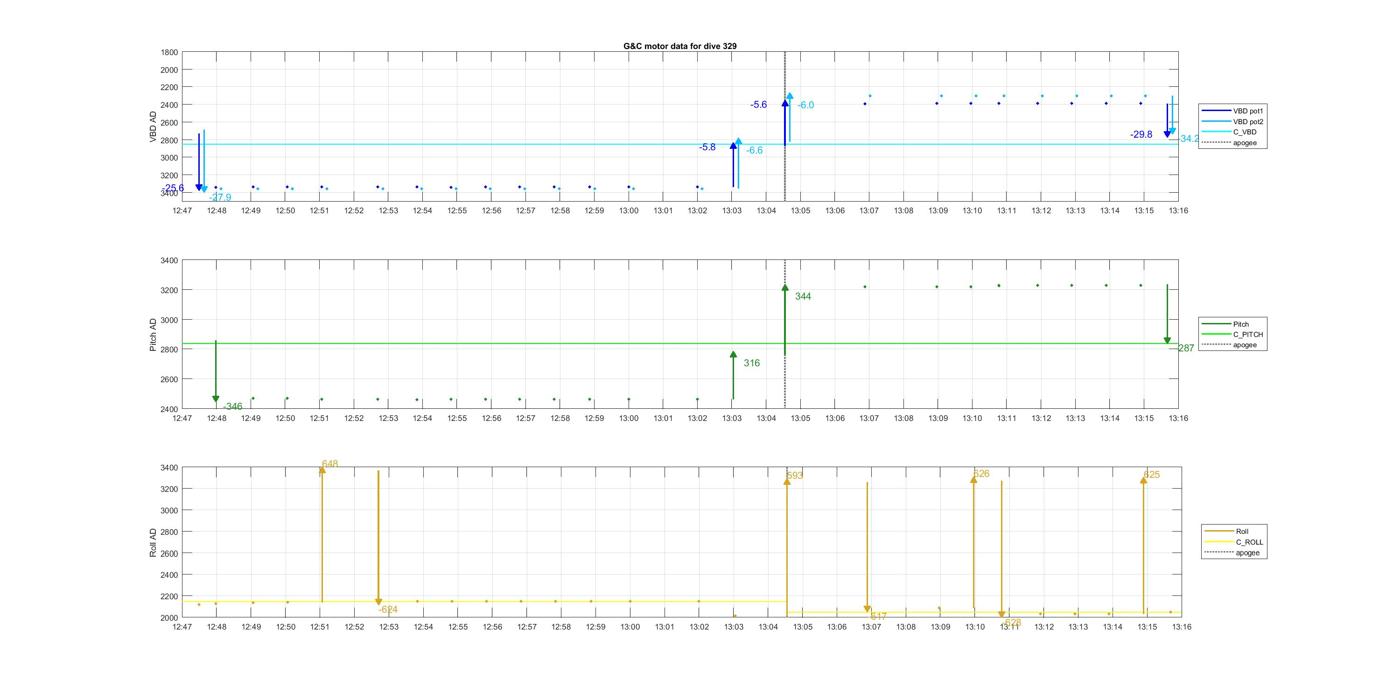Click the green arrowhead next to pitch 316
Viewport: 1400px width, 693px height.
pos(733,355)
